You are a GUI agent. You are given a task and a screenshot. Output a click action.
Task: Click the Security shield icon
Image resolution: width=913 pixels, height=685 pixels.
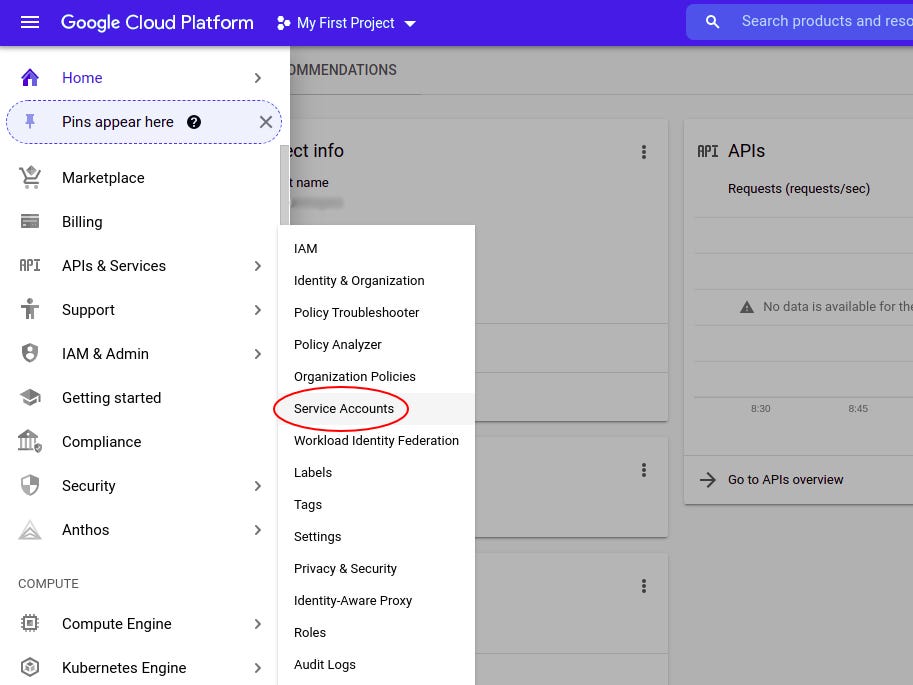coord(30,485)
